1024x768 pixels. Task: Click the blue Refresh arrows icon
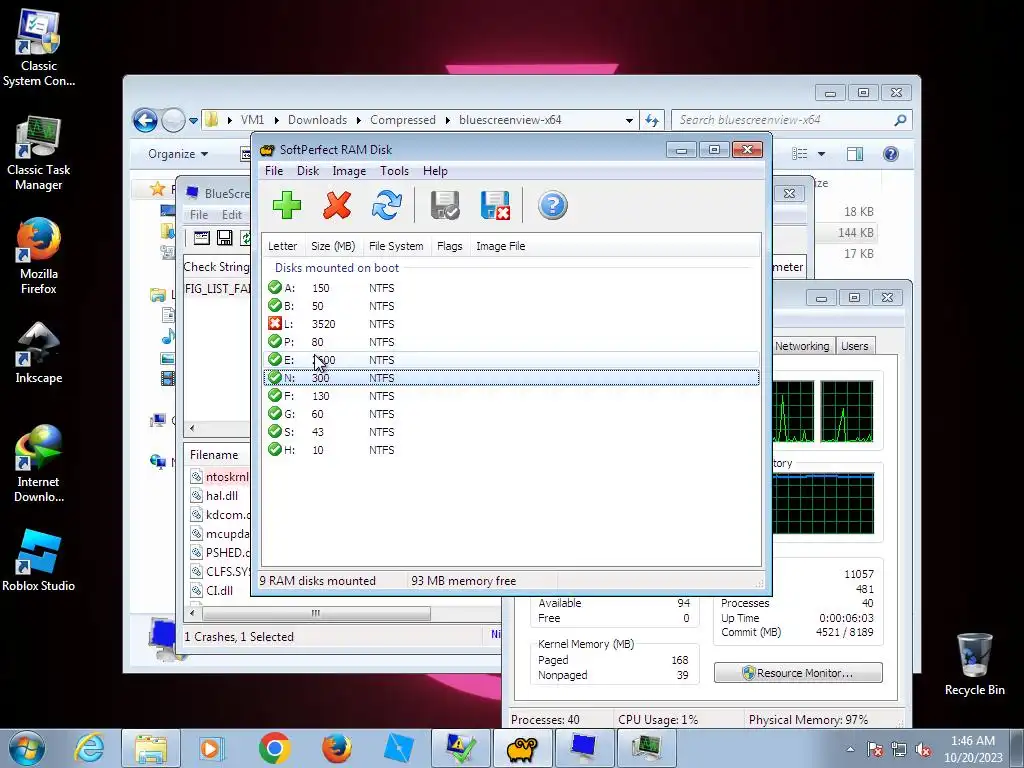tap(387, 206)
